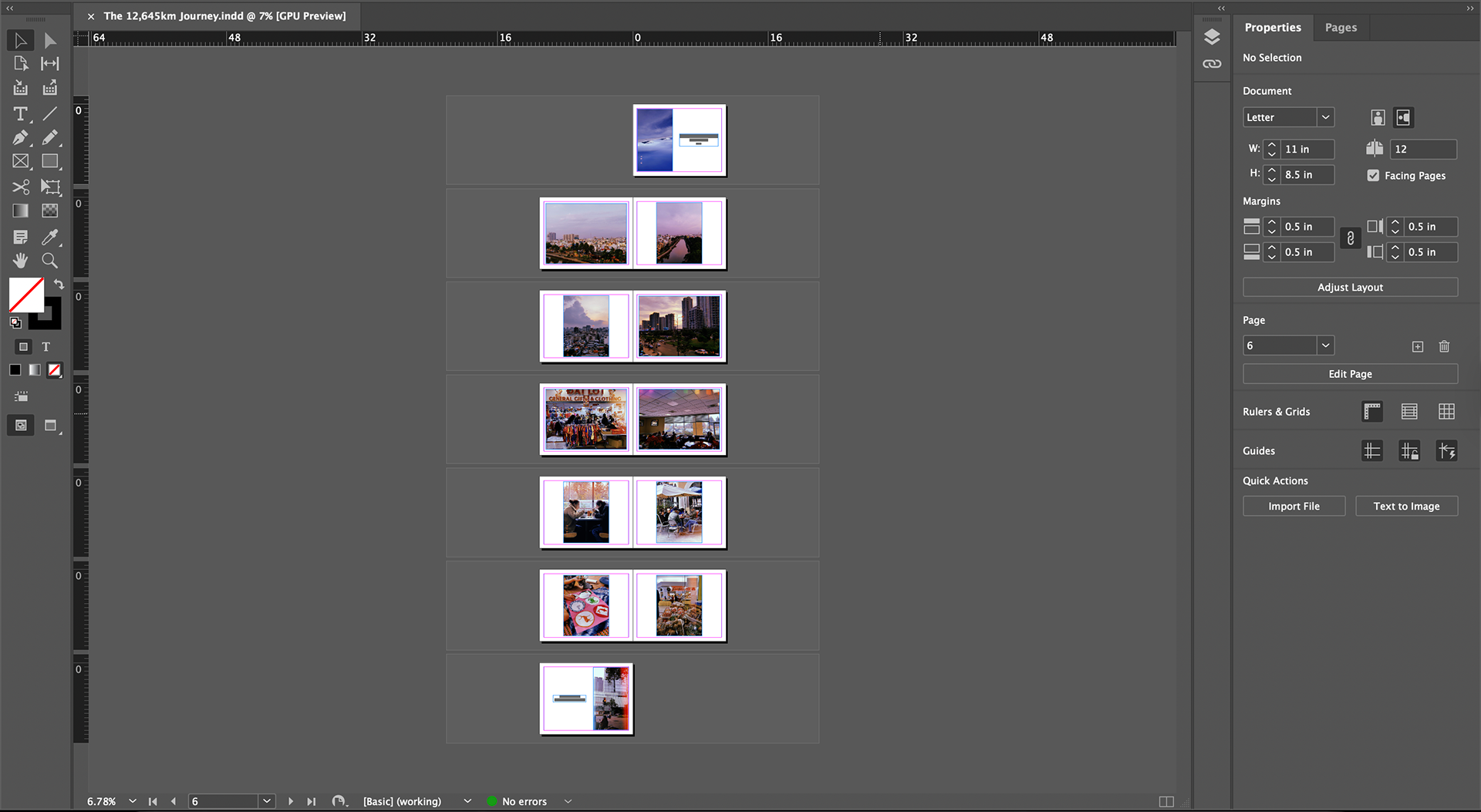
Task: Switch to the Pages panel tab
Action: 1341,27
